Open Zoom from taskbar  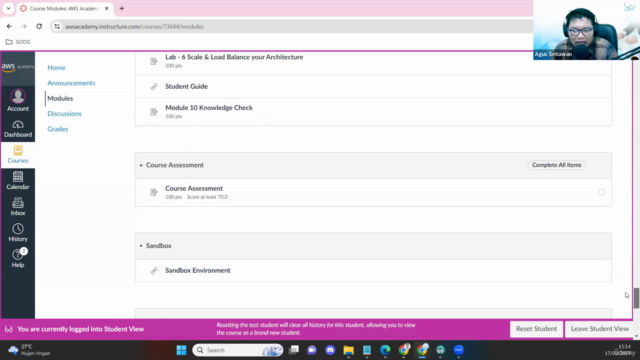(459, 350)
